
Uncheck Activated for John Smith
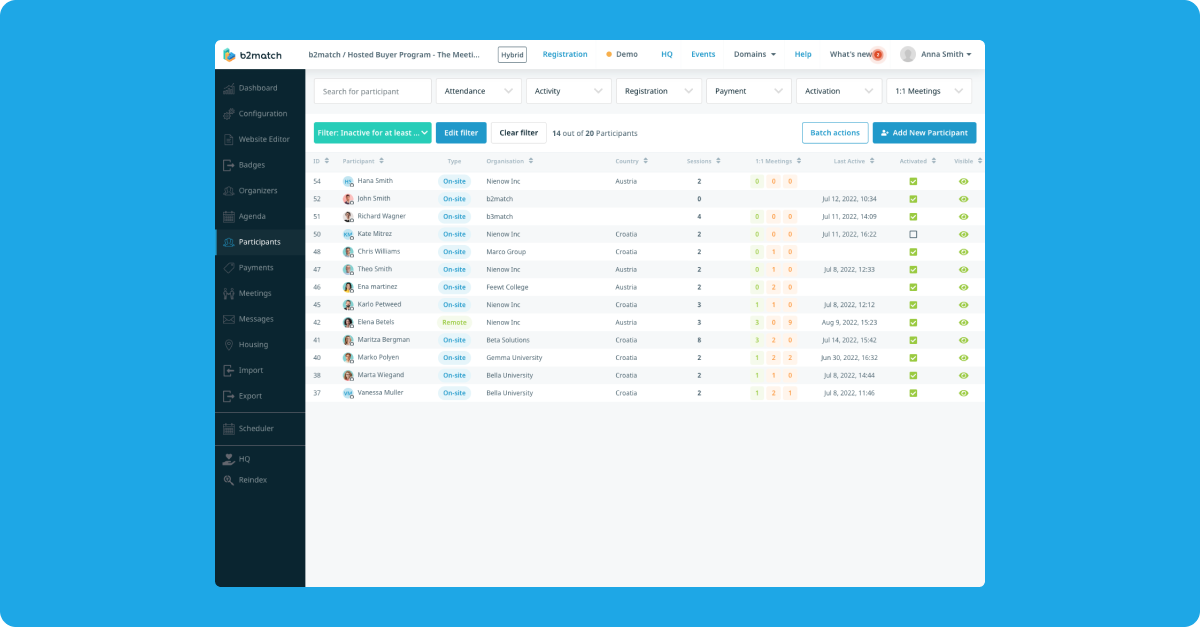(912, 198)
